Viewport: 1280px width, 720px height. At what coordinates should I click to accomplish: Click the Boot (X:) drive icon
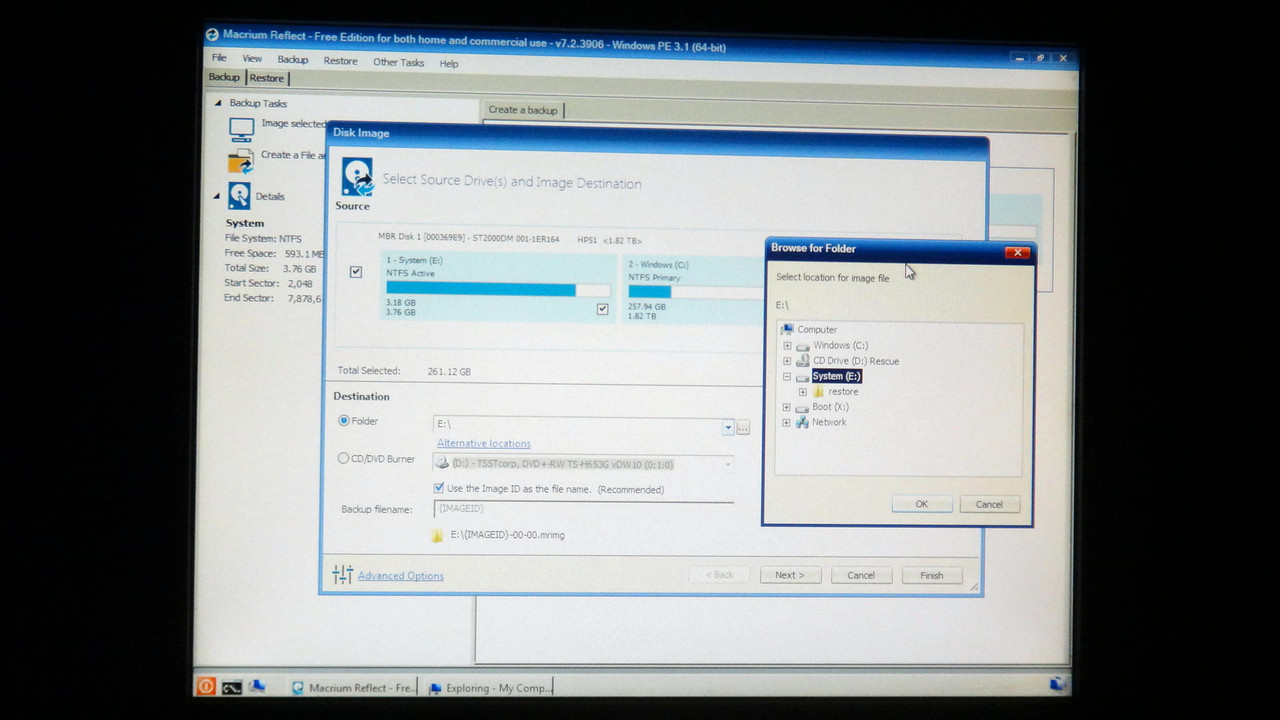[802, 407]
